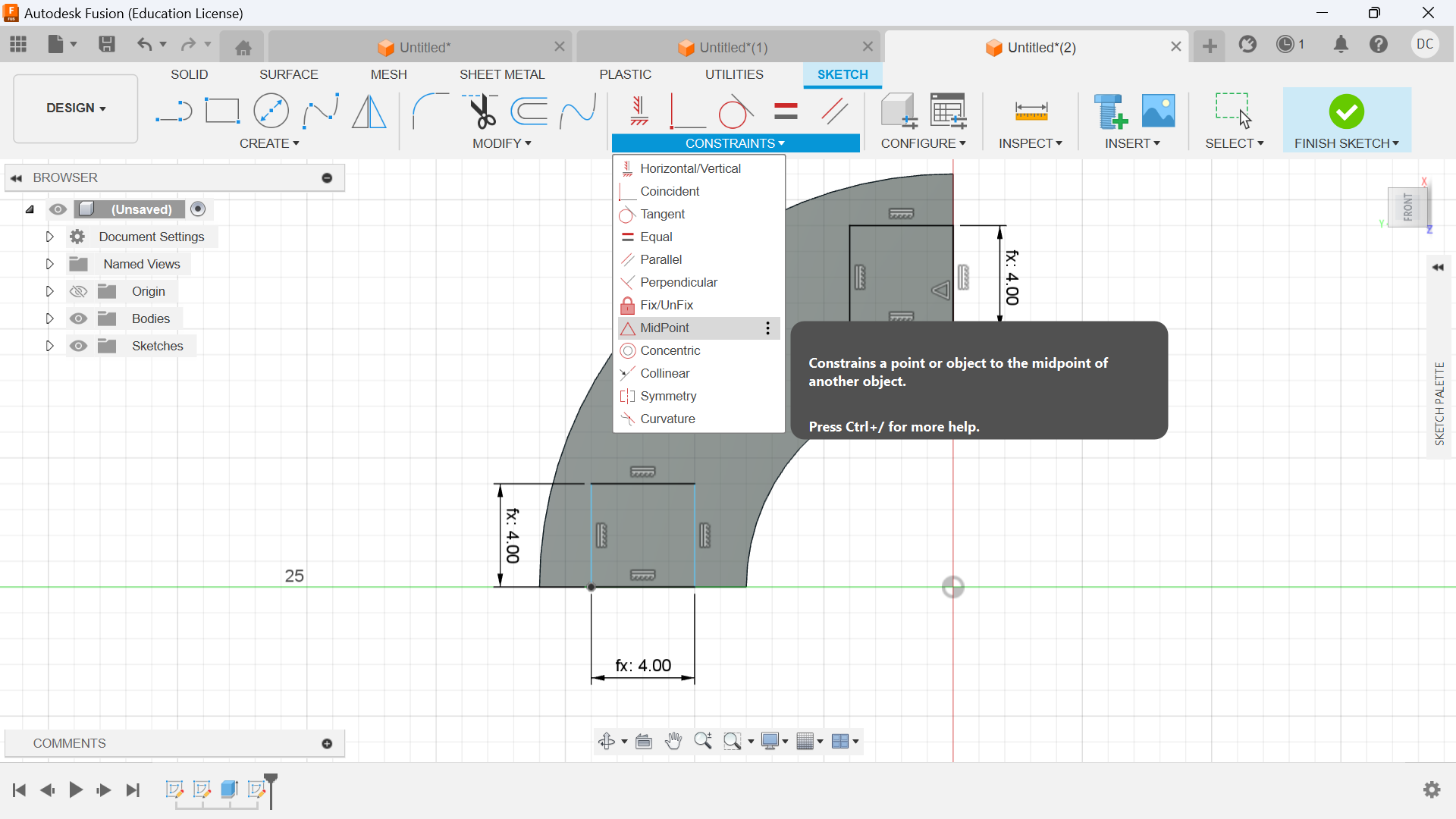Viewport: 1456px width, 819px height.
Task: Select the Mirror tool icon
Action: [369, 111]
